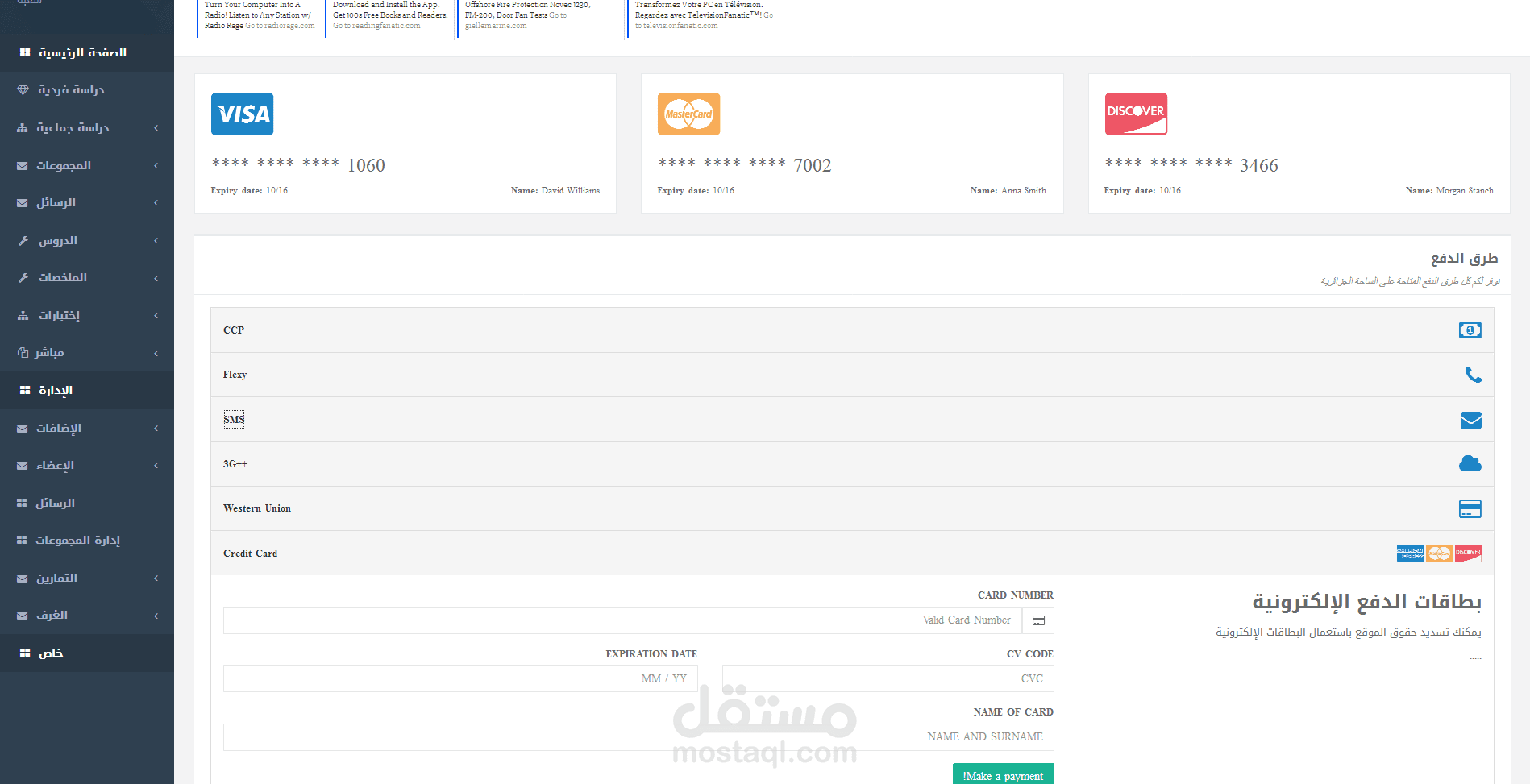The image size is (1530, 784).
Task: Open التمارين menu item
Action: coord(87,579)
